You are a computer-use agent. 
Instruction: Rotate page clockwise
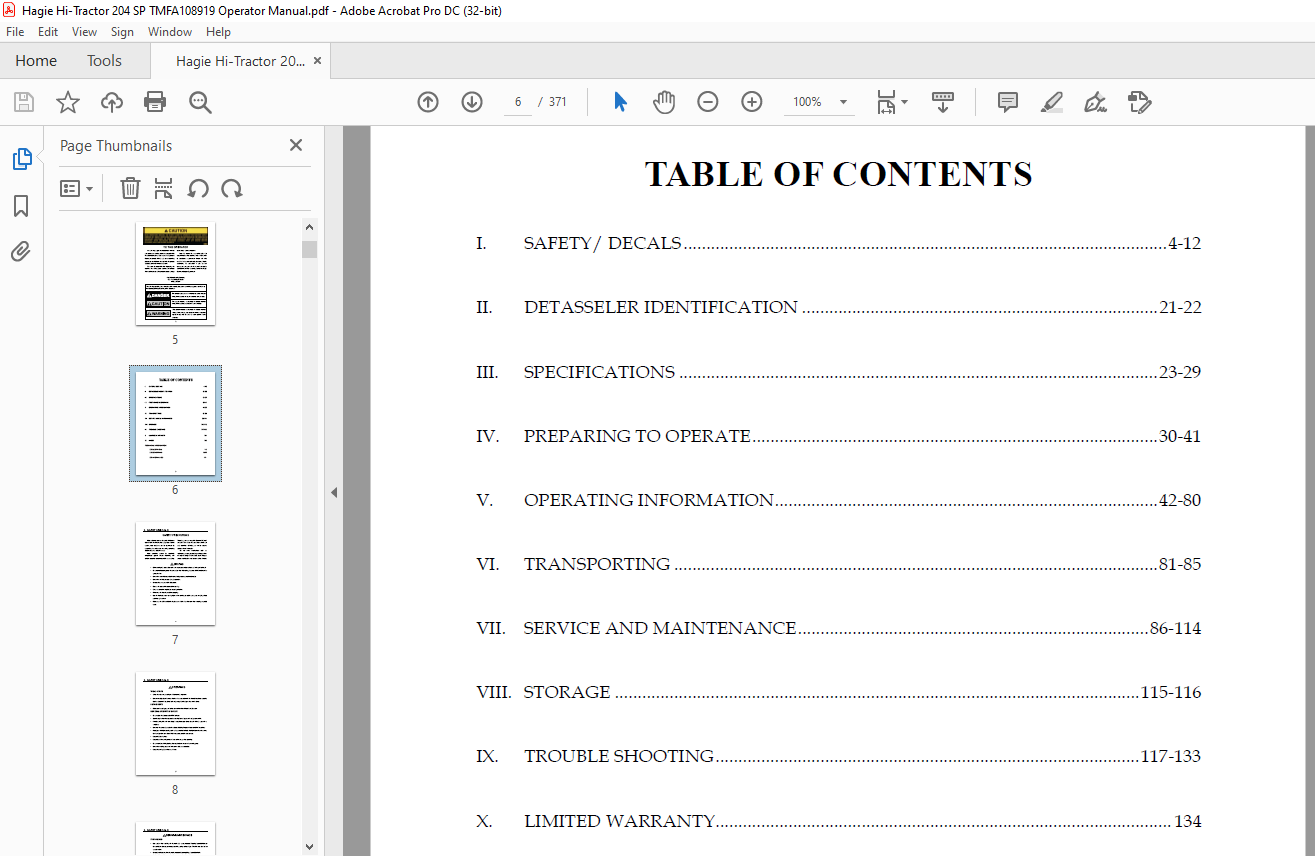click(232, 188)
